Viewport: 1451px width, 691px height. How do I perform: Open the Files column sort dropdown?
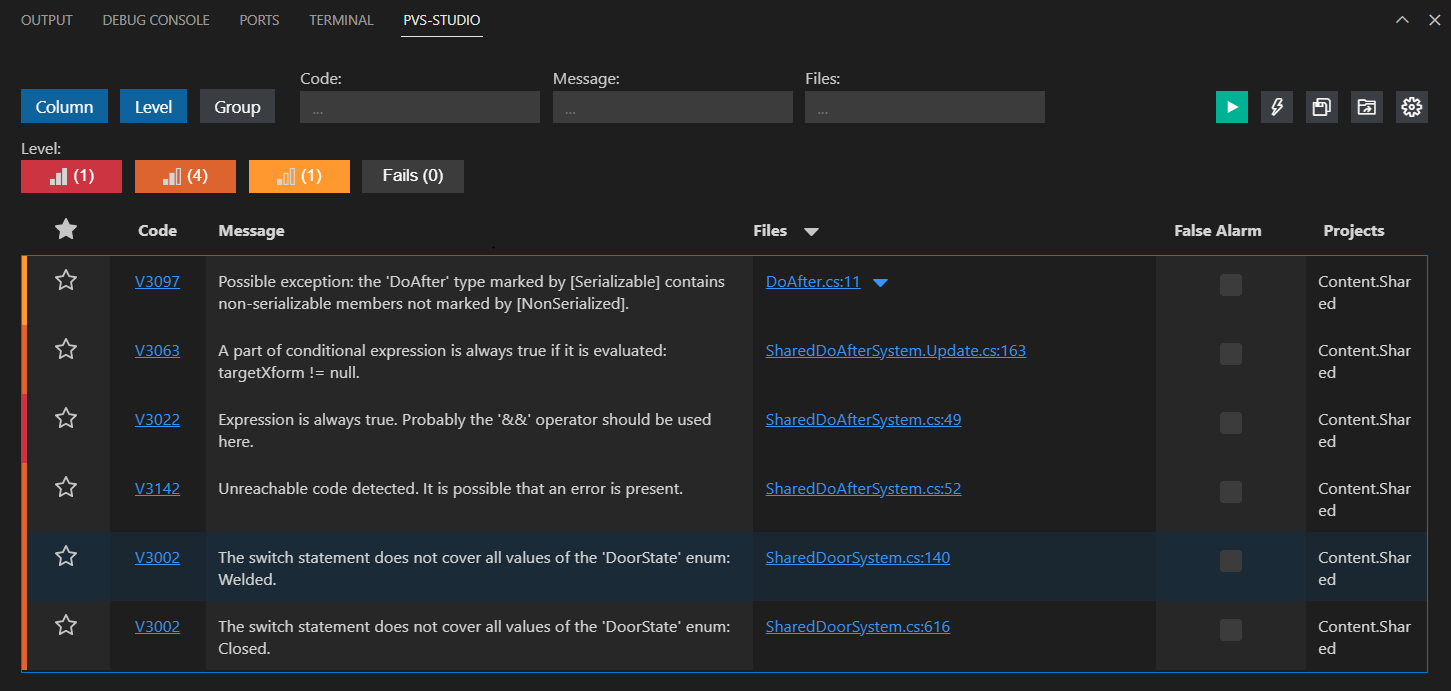click(811, 230)
